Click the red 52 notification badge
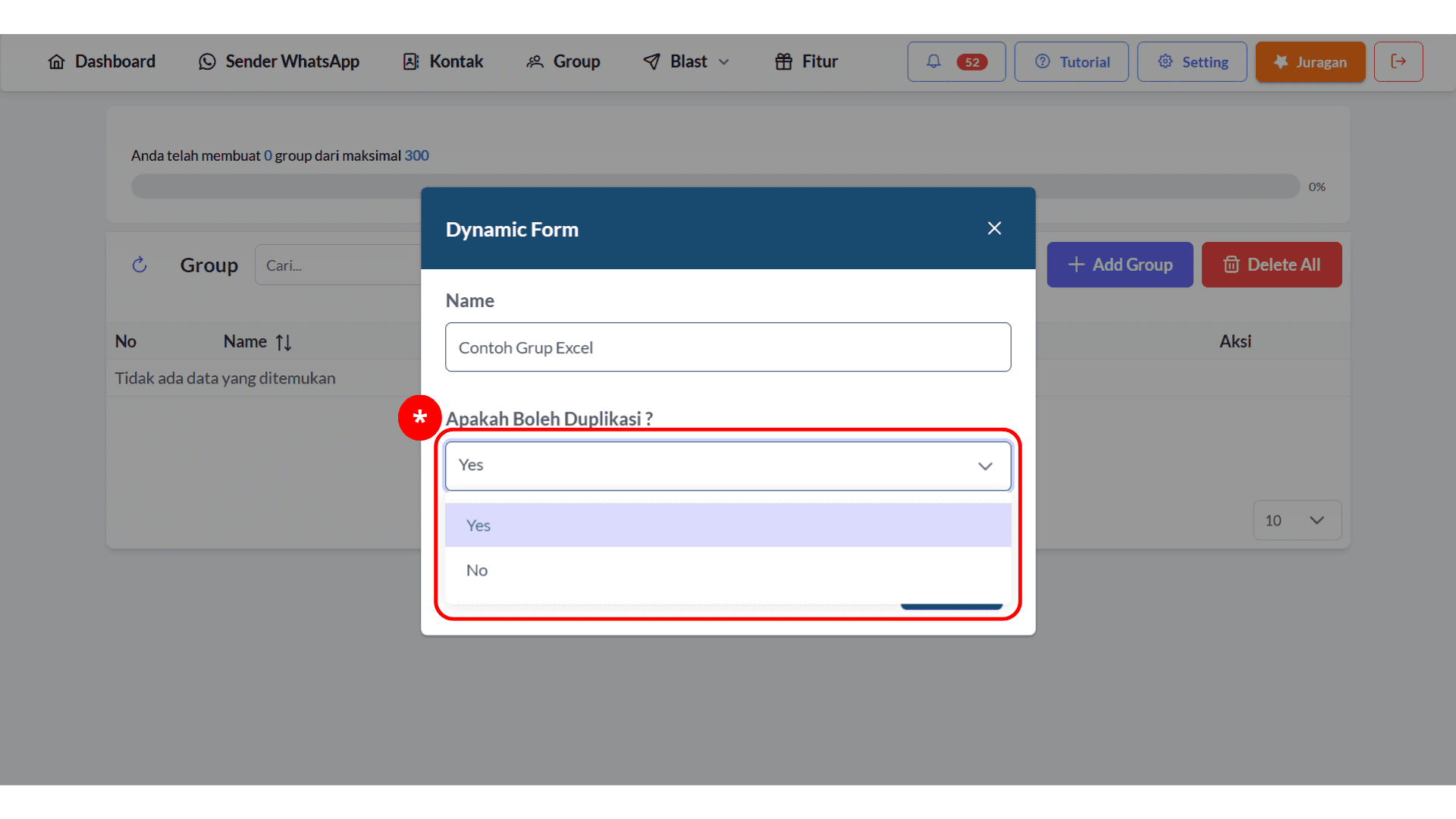The image size is (1456, 819). 972,62
